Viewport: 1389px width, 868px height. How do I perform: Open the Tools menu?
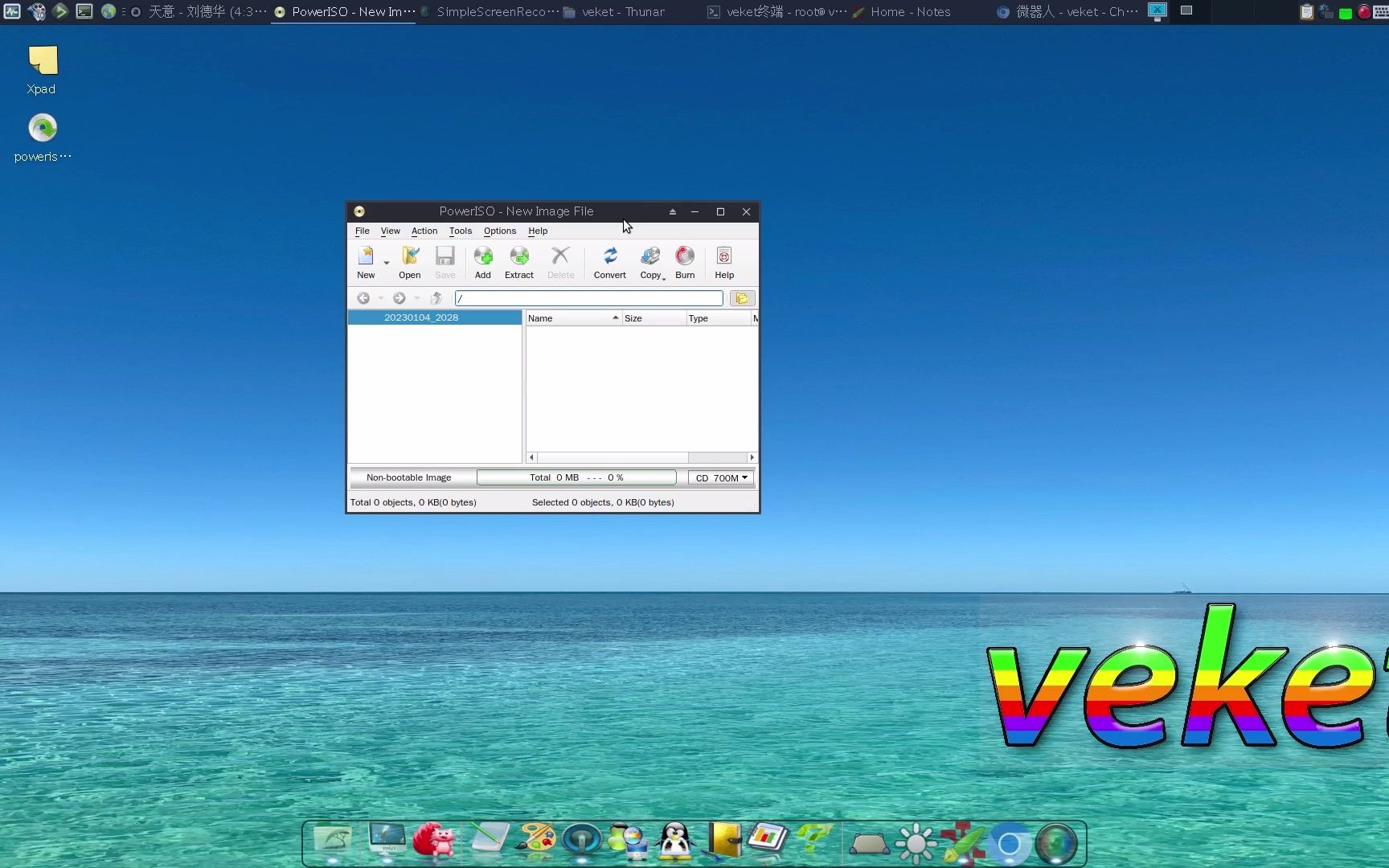coord(461,231)
